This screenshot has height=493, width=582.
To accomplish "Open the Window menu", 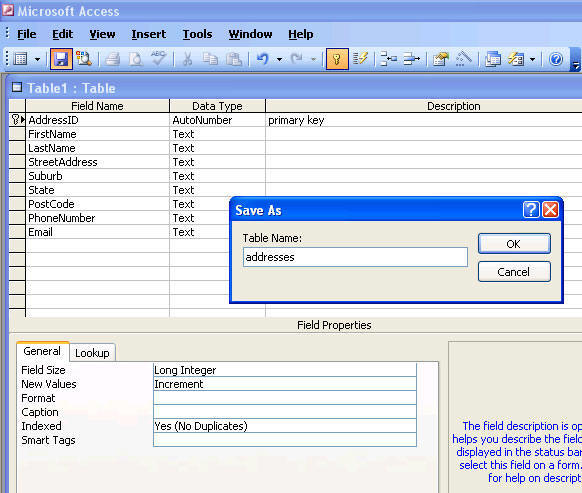I will click(x=250, y=34).
